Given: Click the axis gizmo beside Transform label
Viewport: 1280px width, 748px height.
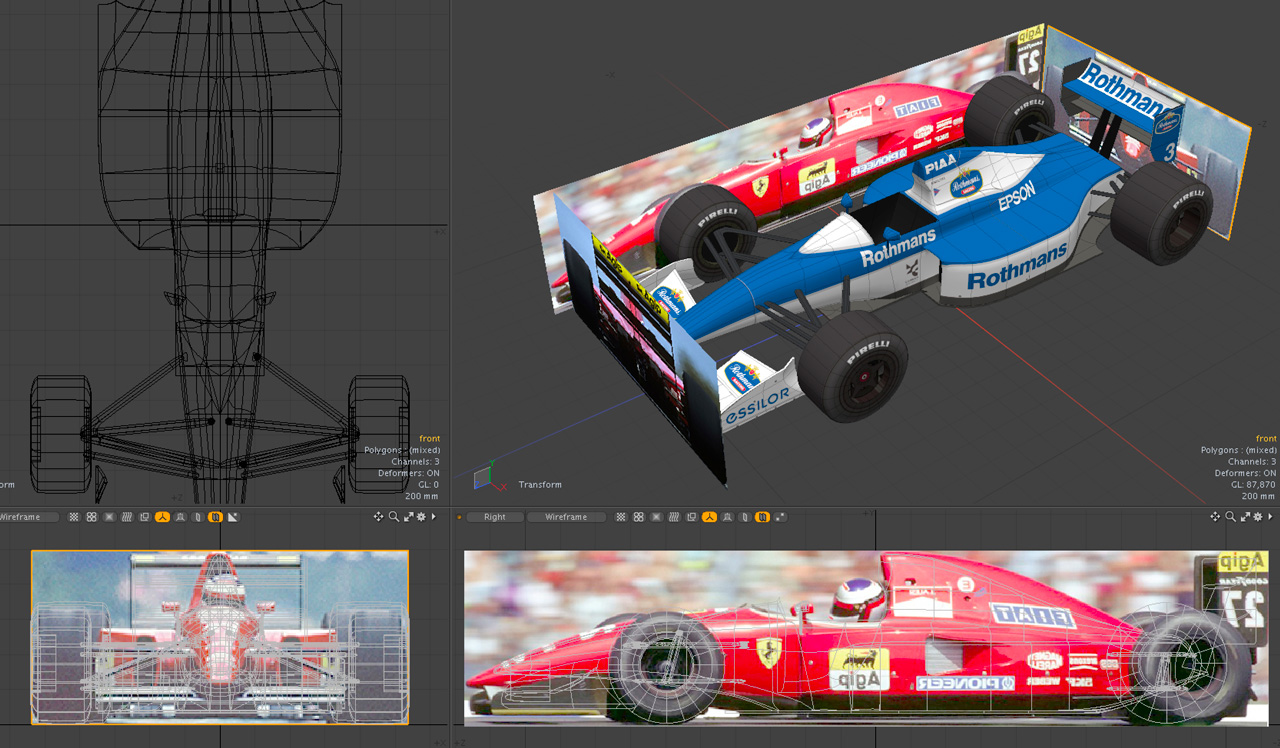Looking at the screenshot, I should 488,477.
